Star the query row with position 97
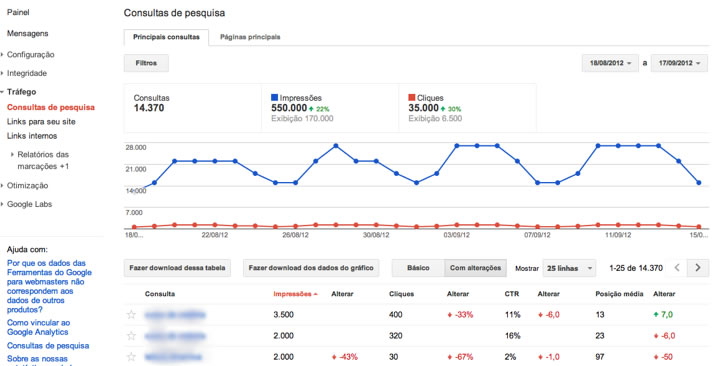The image size is (720, 366). coord(131,357)
